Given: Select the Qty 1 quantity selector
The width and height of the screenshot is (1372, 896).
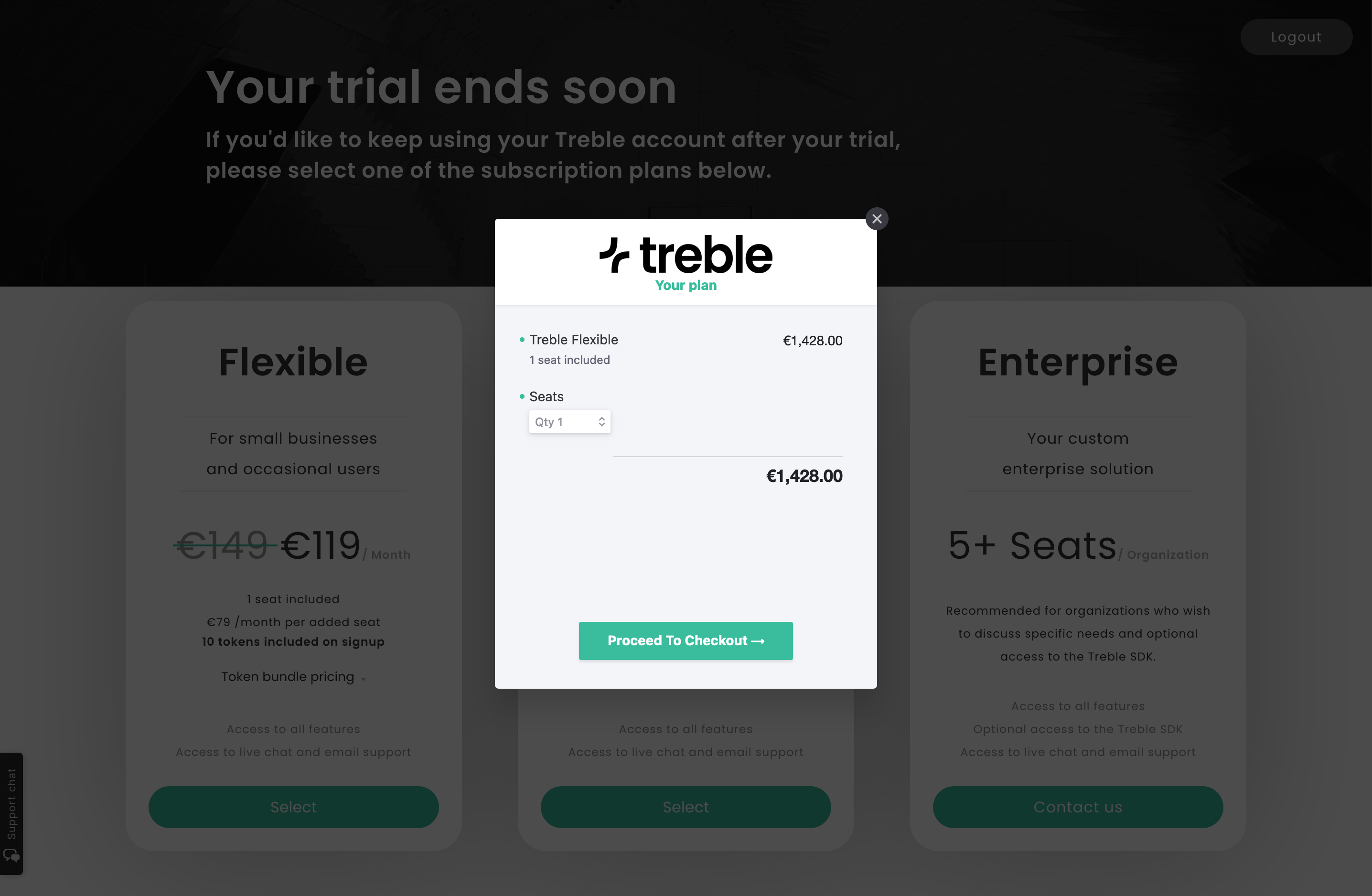Looking at the screenshot, I should tap(566, 421).
